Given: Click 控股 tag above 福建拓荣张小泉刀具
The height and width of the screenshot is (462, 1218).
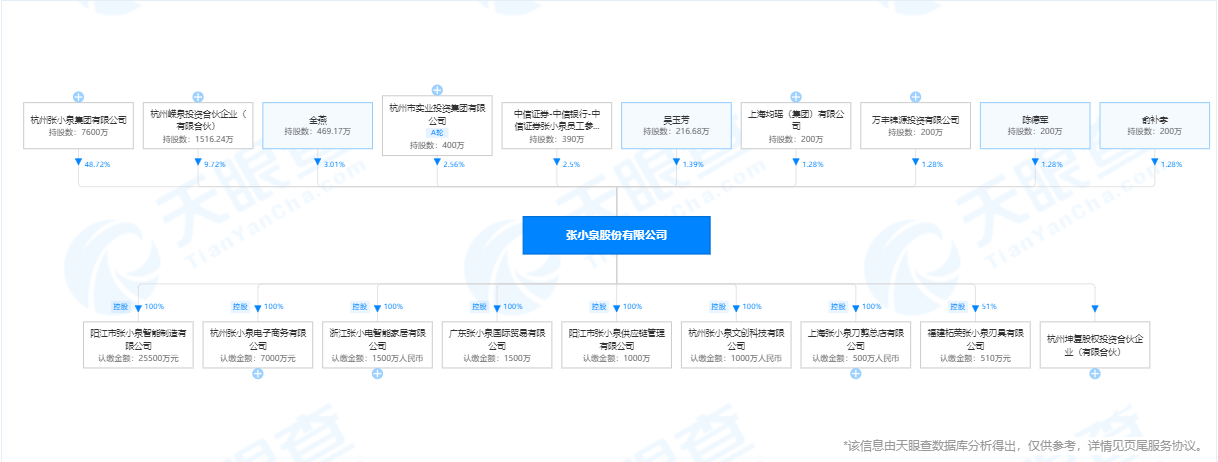Looking at the screenshot, I should coord(958,306).
